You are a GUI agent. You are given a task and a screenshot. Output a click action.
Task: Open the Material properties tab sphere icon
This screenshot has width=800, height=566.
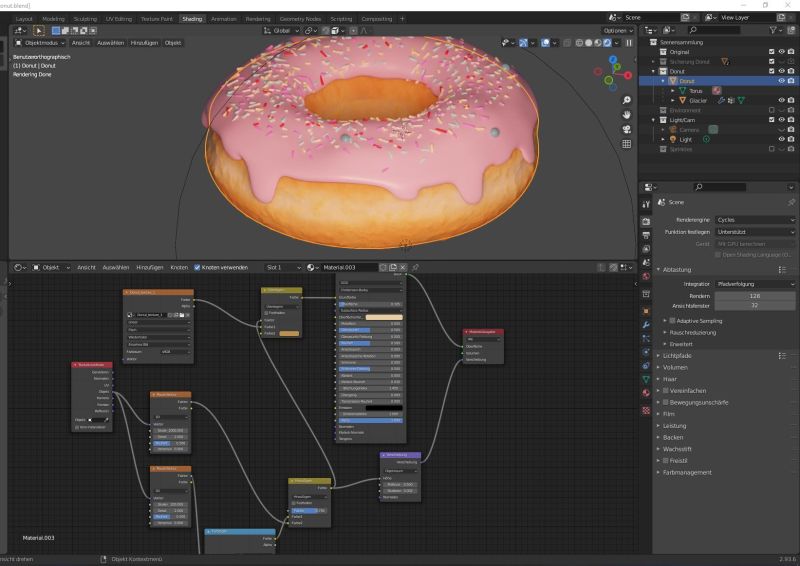pyautogui.click(x=646, y=393)
